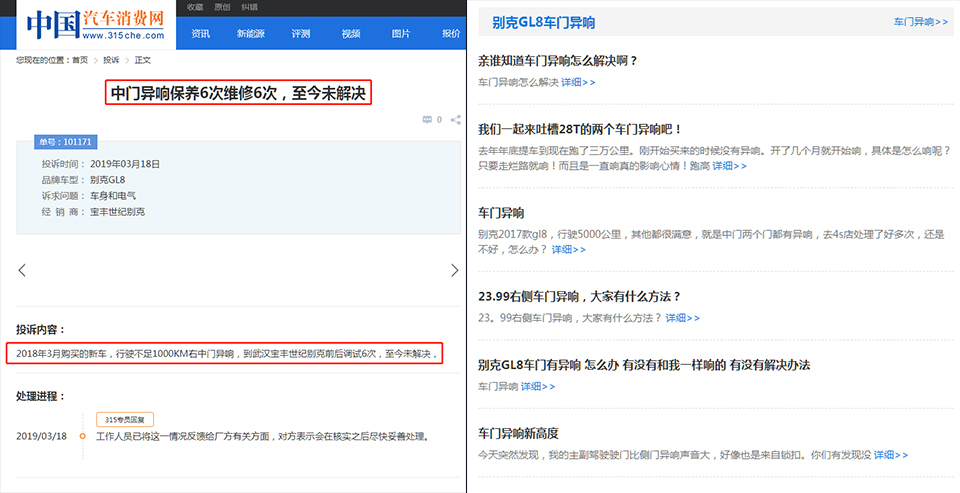Click the 原创 link in top bar
The width and height of the screenshot is (960, 493).
[x=222, y=7]
